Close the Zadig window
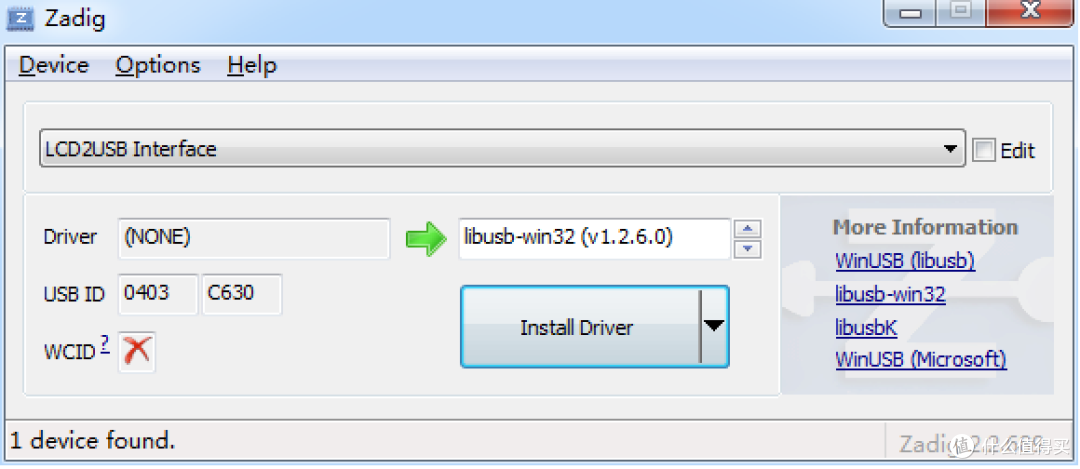This screenshot has width=1080, height=469. point(1030,12)
